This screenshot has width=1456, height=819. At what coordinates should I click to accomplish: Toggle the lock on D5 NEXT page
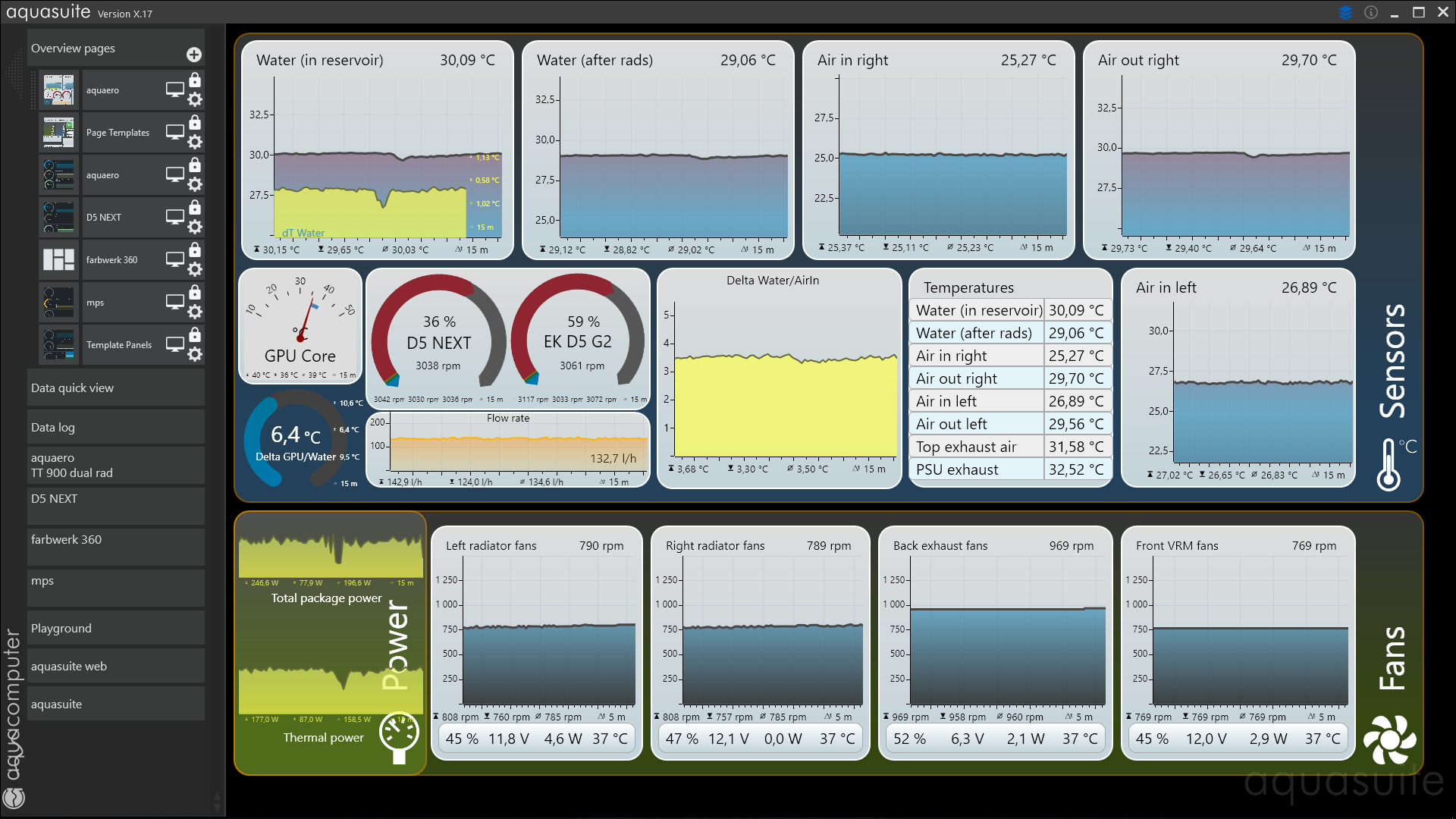195,207
